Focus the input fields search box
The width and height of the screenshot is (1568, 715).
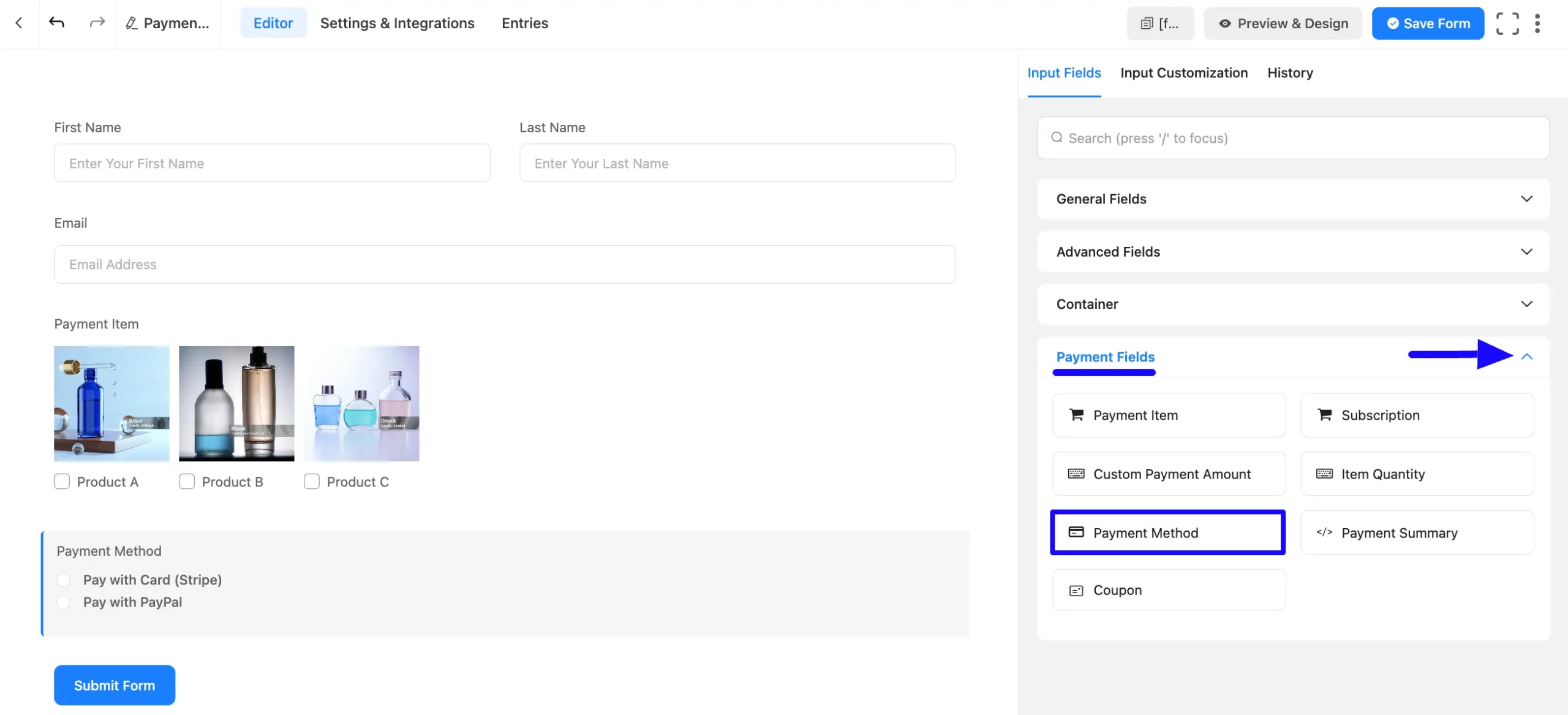(x=1293, y=138)
